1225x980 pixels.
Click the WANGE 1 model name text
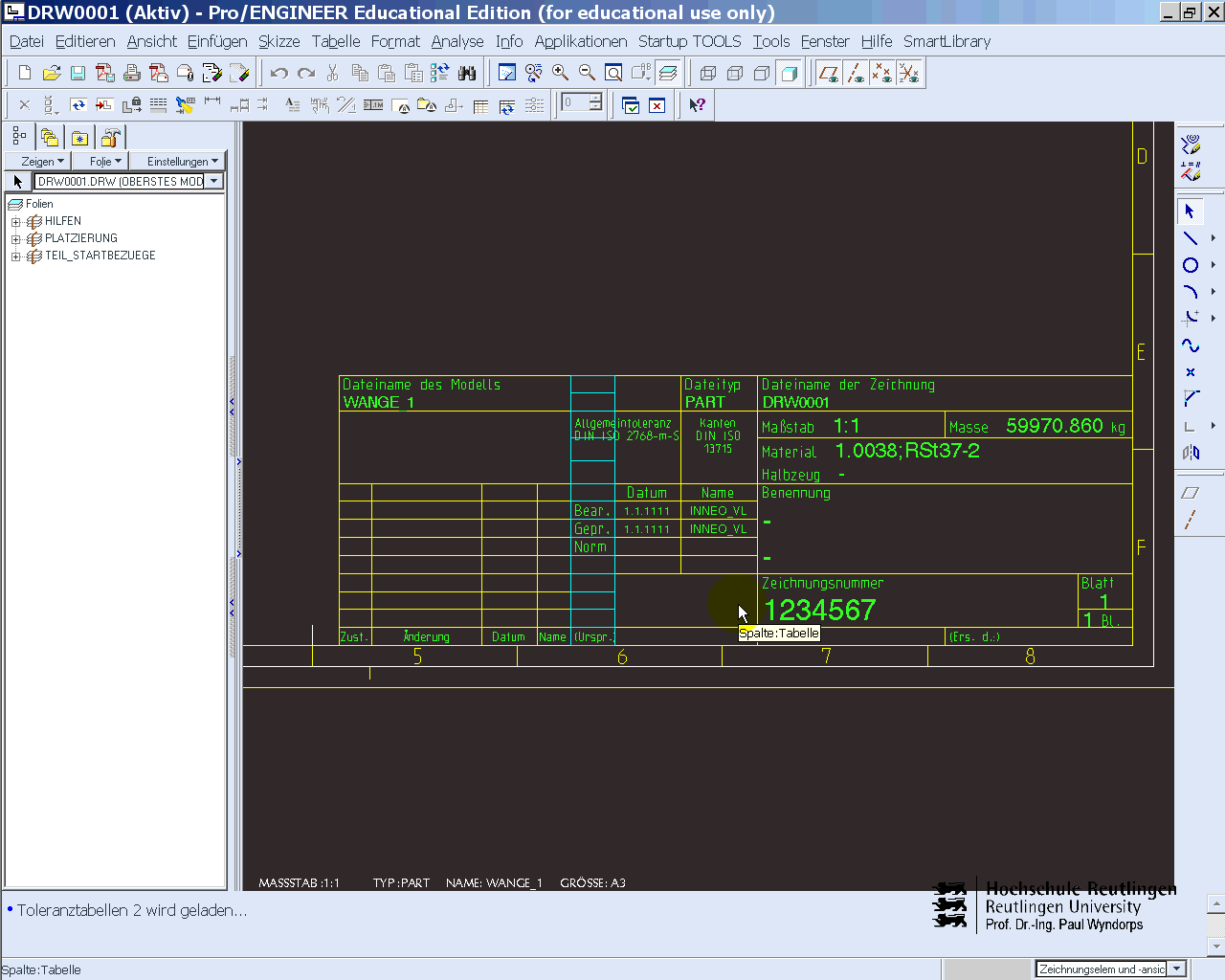(x=379, y=403)
